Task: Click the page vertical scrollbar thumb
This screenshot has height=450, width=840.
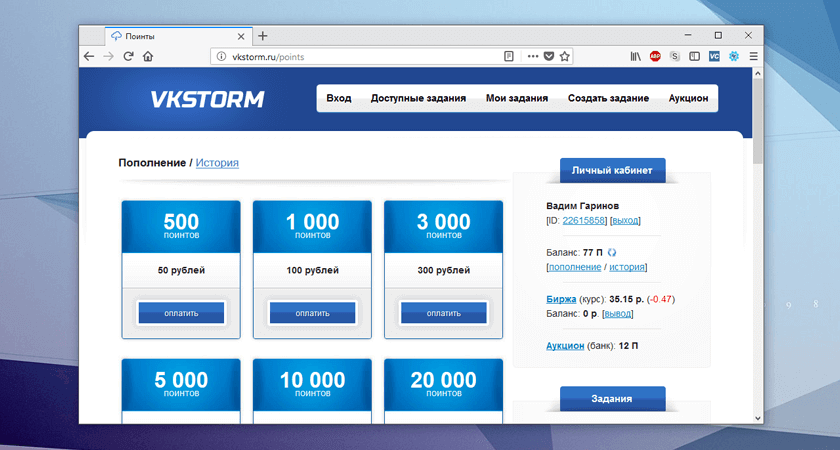Action: [758, 121]
